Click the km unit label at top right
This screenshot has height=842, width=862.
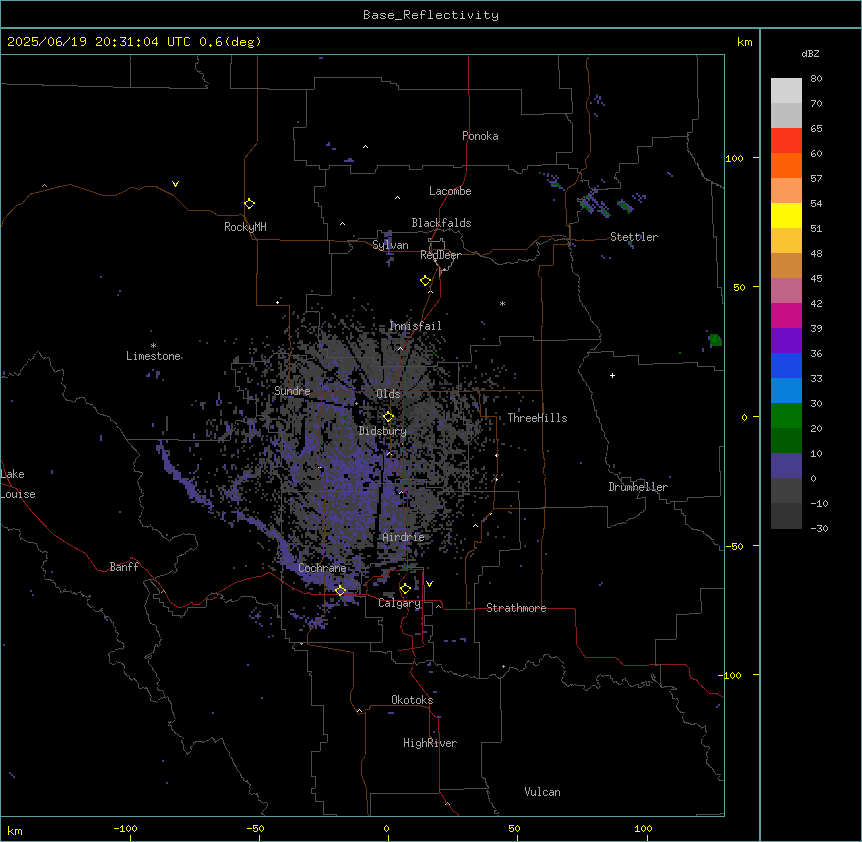coord(744,42)
